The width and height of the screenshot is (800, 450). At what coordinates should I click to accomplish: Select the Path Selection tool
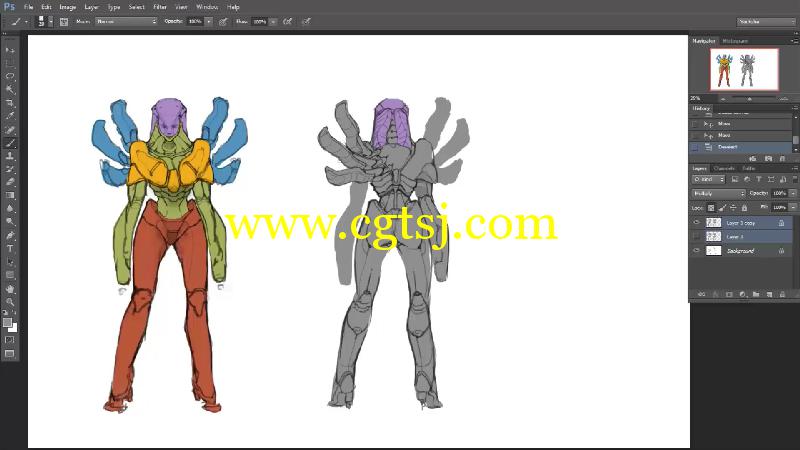tap(10, 262)
